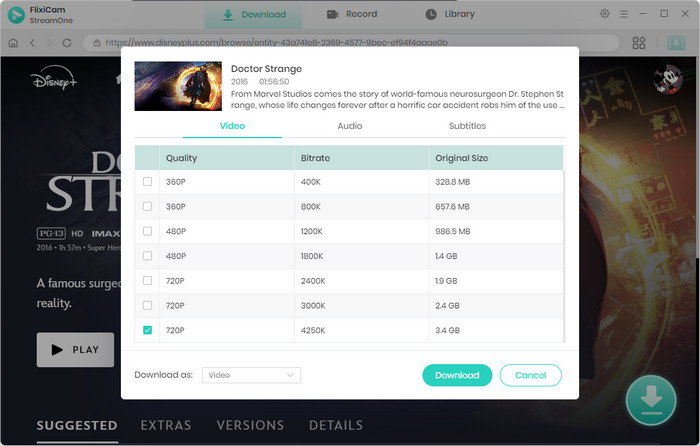Open the SUGGESTED section tab
700x446 pixels.
click(77, 425)
